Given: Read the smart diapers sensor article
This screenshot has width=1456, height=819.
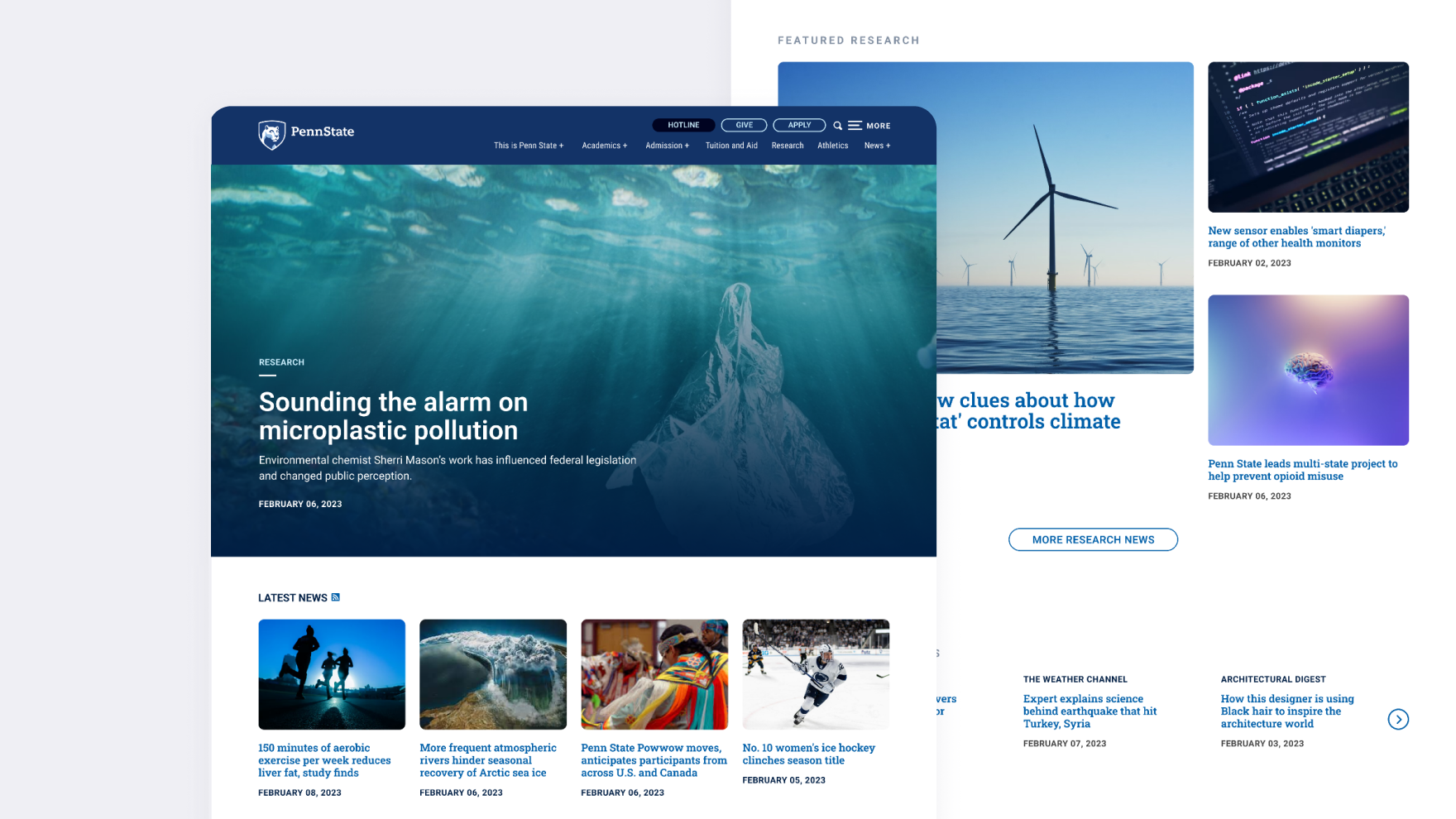Looking at the screenshot, I should coord(1296,237).
